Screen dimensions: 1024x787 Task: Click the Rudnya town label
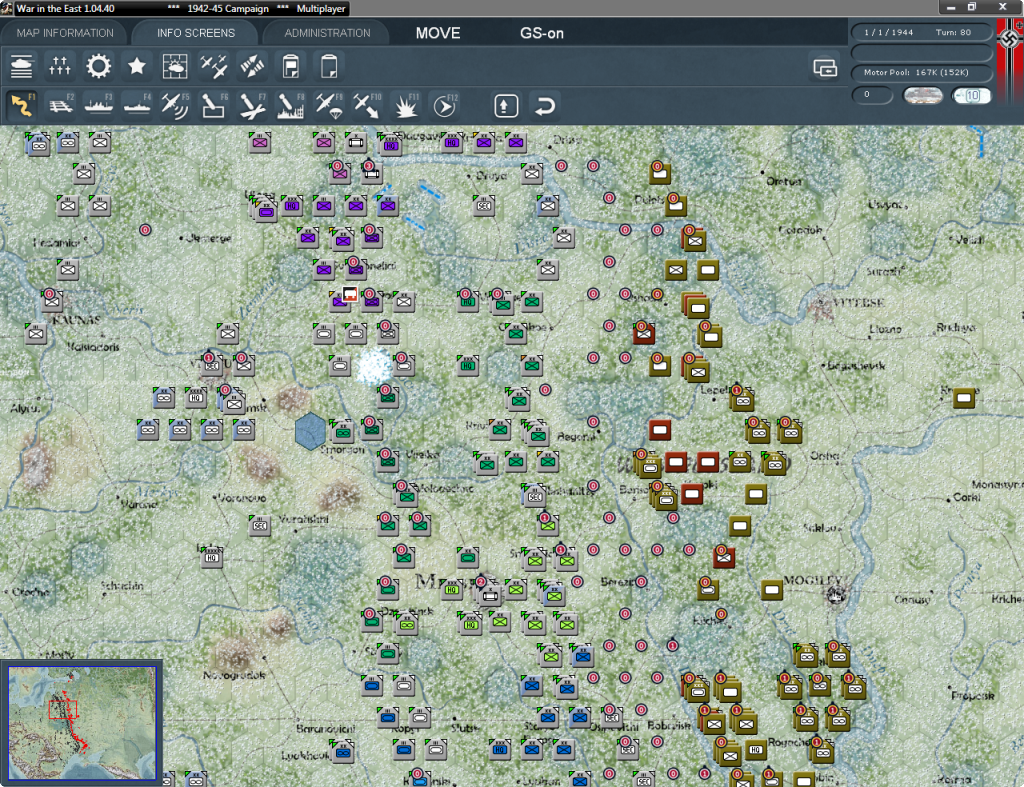[x=957, y=327]
